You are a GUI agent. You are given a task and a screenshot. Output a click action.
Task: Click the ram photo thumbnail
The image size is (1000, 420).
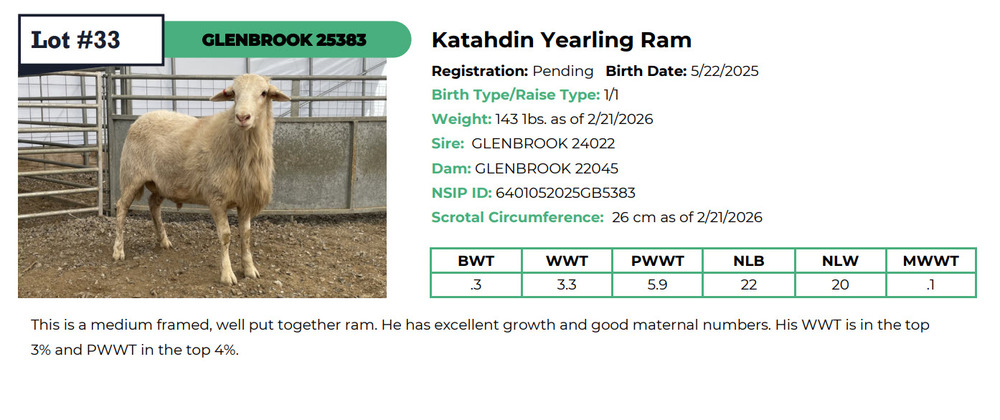click(202, 180)
